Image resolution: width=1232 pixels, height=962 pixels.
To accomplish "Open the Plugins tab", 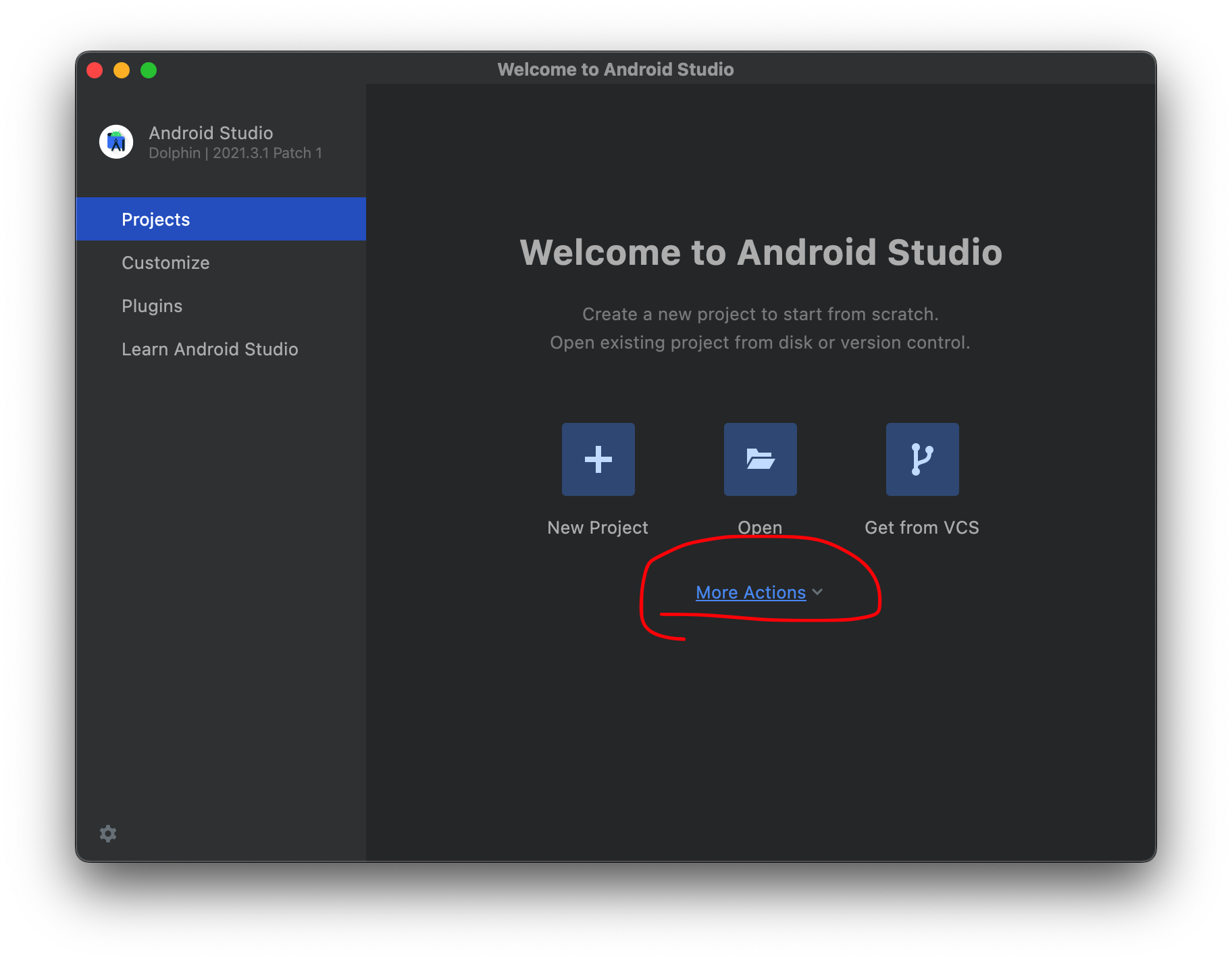I will (x=221, y=305).
